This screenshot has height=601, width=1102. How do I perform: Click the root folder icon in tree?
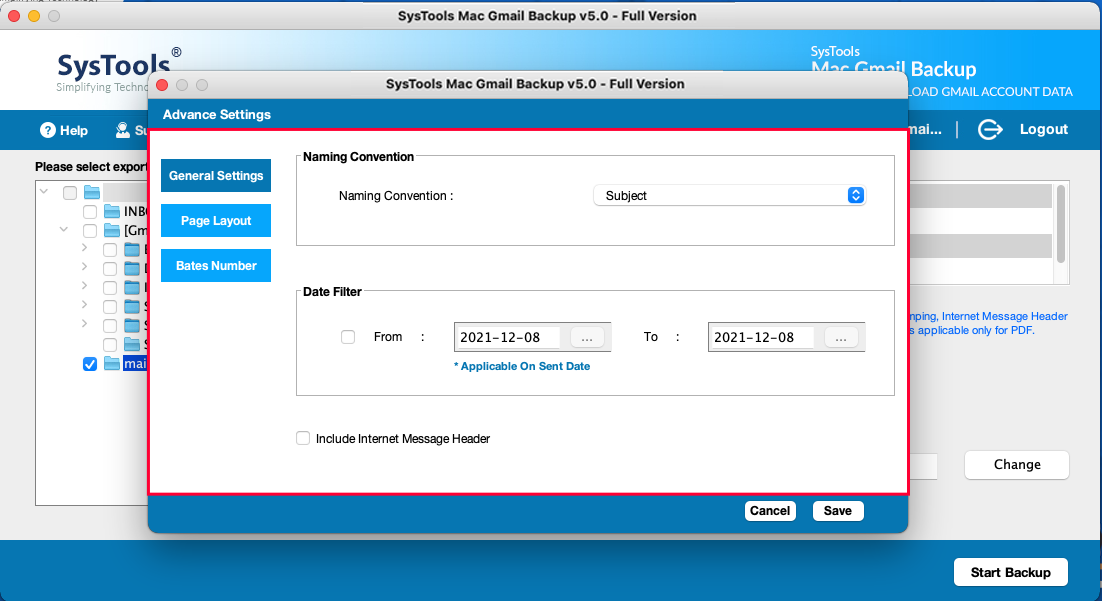[x=92, y=192]
